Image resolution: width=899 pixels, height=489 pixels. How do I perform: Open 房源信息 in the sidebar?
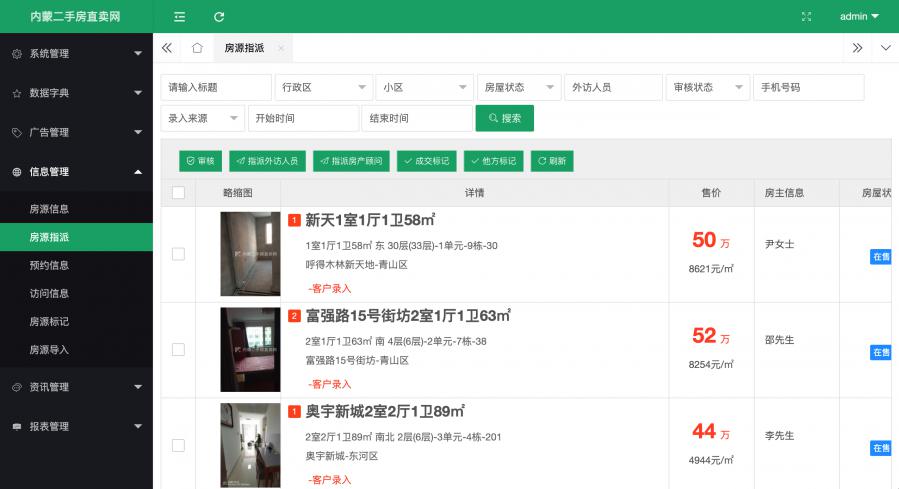pos(49,209)
